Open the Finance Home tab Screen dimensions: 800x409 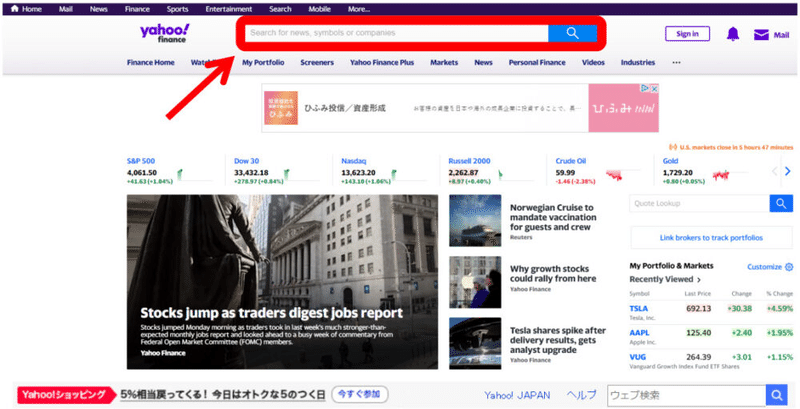(151, 62)
